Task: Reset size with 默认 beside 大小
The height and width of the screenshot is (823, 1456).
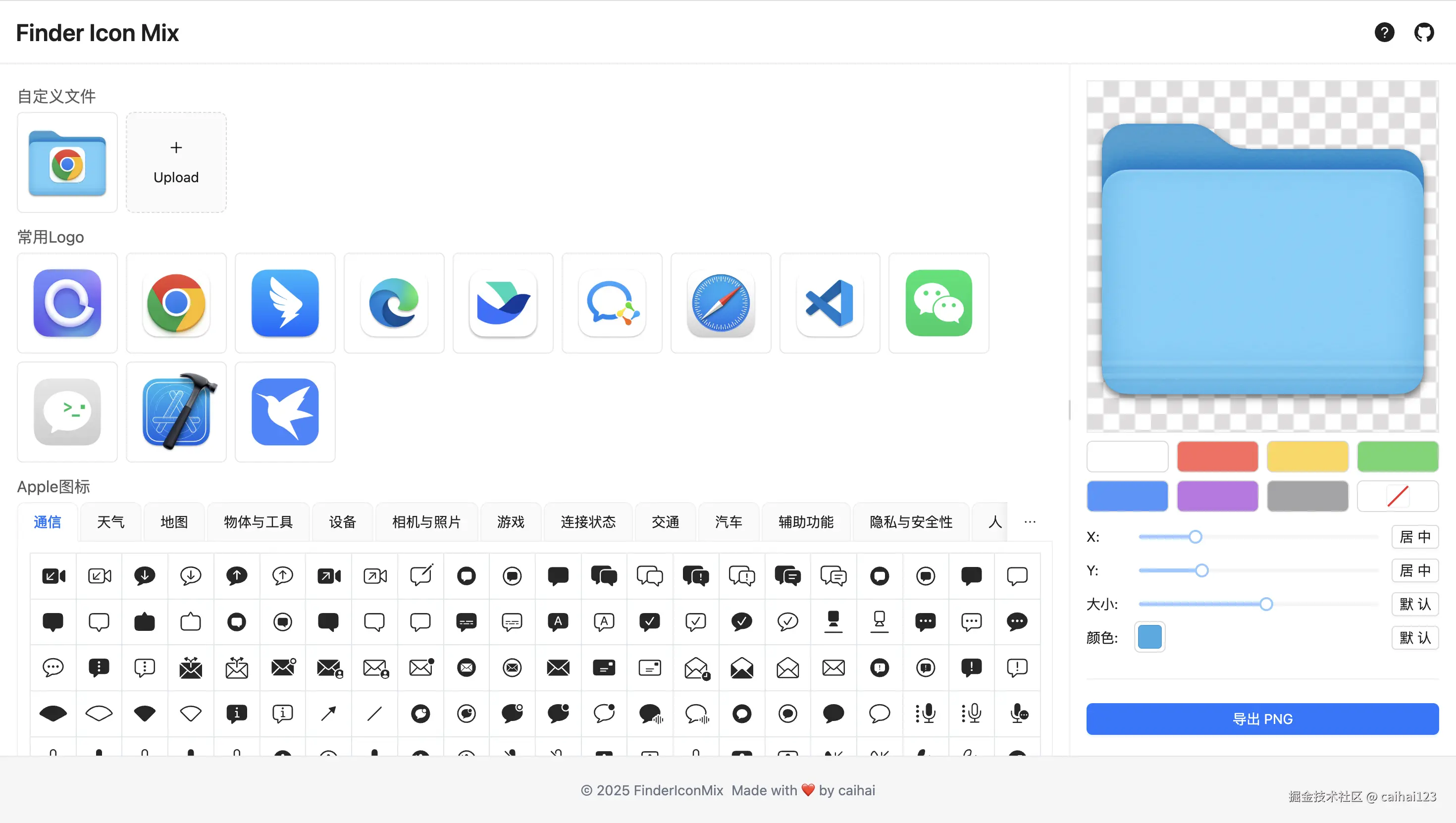Action: (1415, 604)
